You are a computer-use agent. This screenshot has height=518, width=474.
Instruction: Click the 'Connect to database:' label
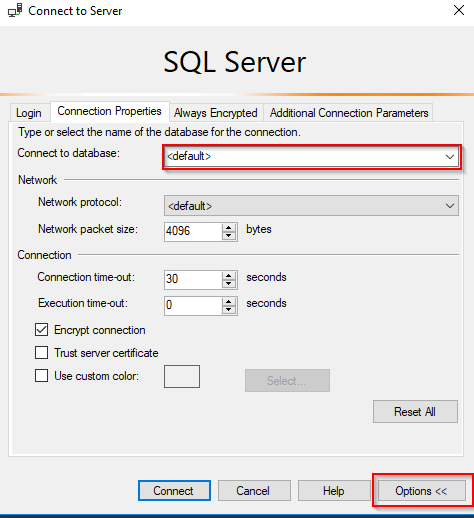[69, 153]
